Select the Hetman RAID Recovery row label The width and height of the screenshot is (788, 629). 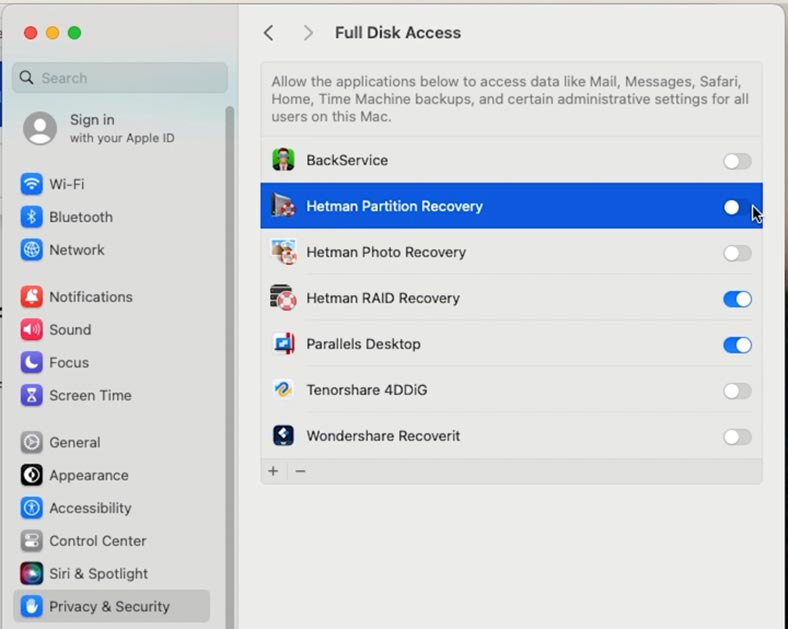[x=383, y=298]
